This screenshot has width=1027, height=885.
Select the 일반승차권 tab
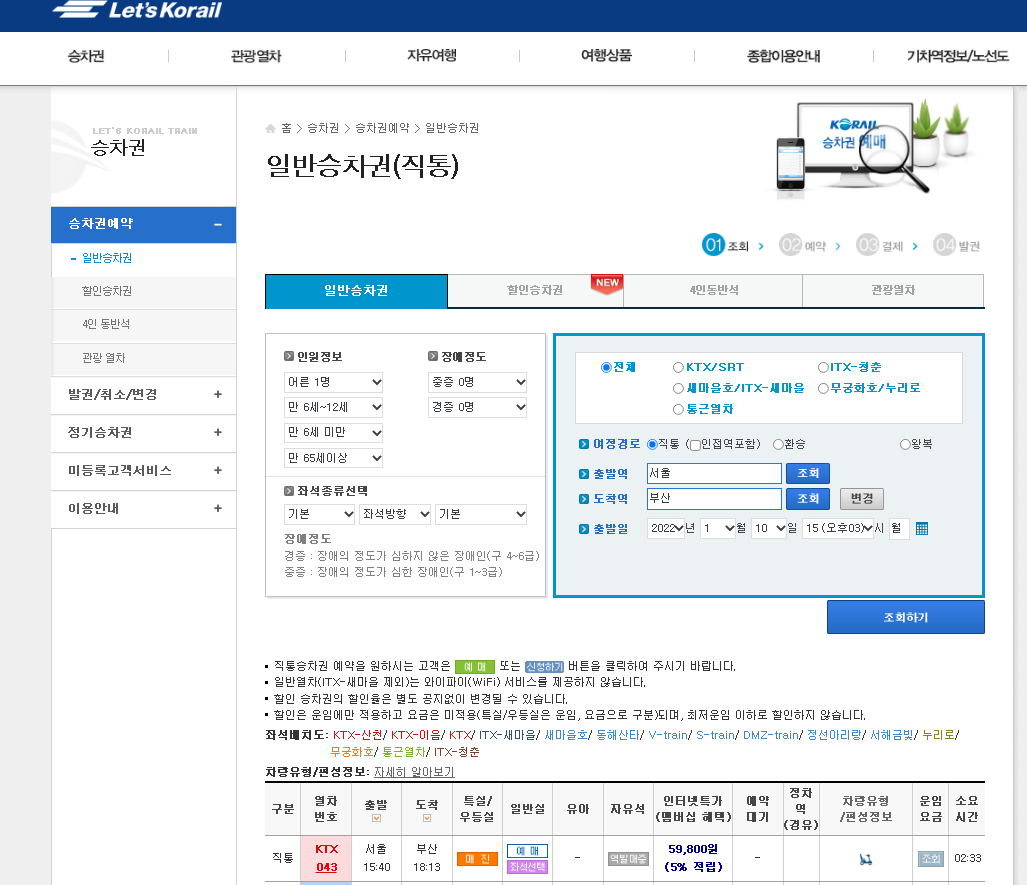pyautogui.click(x=356, y=291)
